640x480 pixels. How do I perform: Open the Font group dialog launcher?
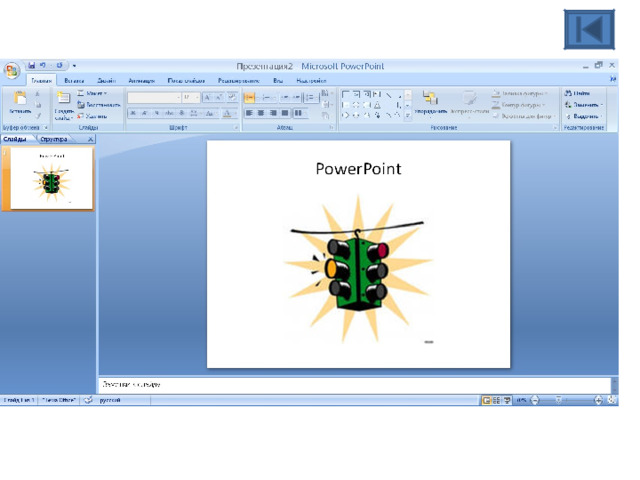point(236,128)
